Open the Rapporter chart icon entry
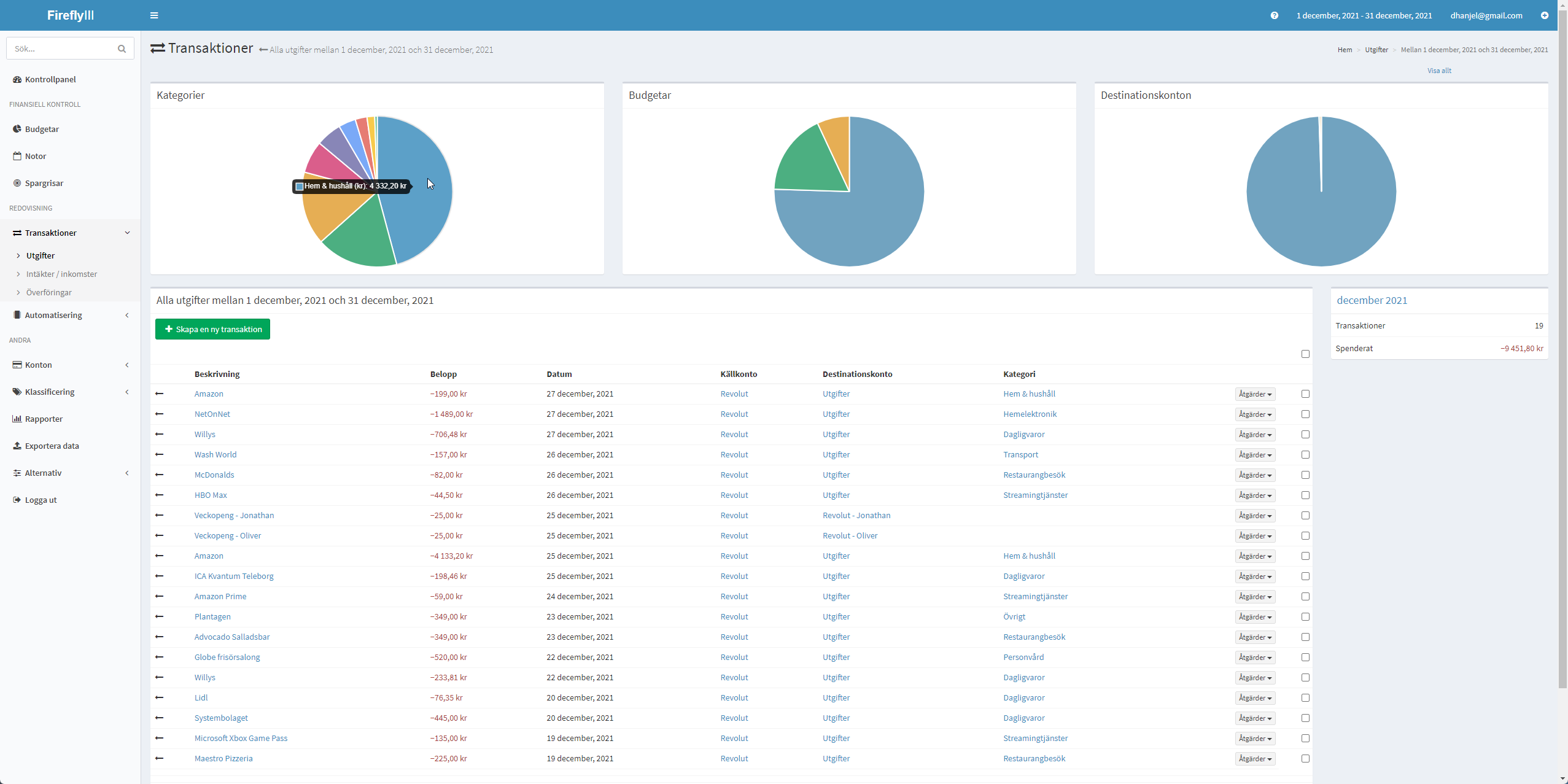 click(x=17, y=419)
